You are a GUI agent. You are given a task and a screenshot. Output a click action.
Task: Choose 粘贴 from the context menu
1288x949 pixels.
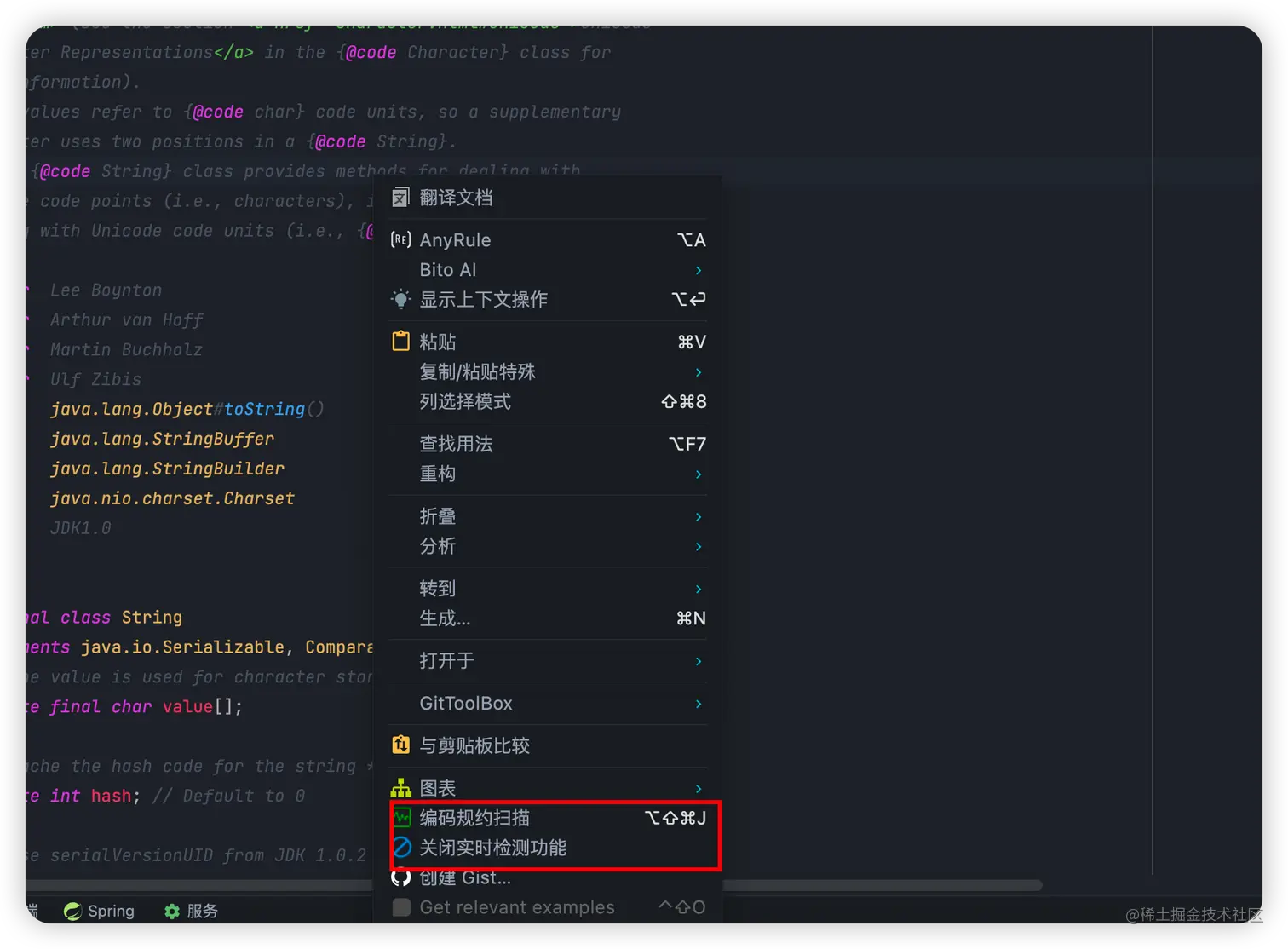548,342
